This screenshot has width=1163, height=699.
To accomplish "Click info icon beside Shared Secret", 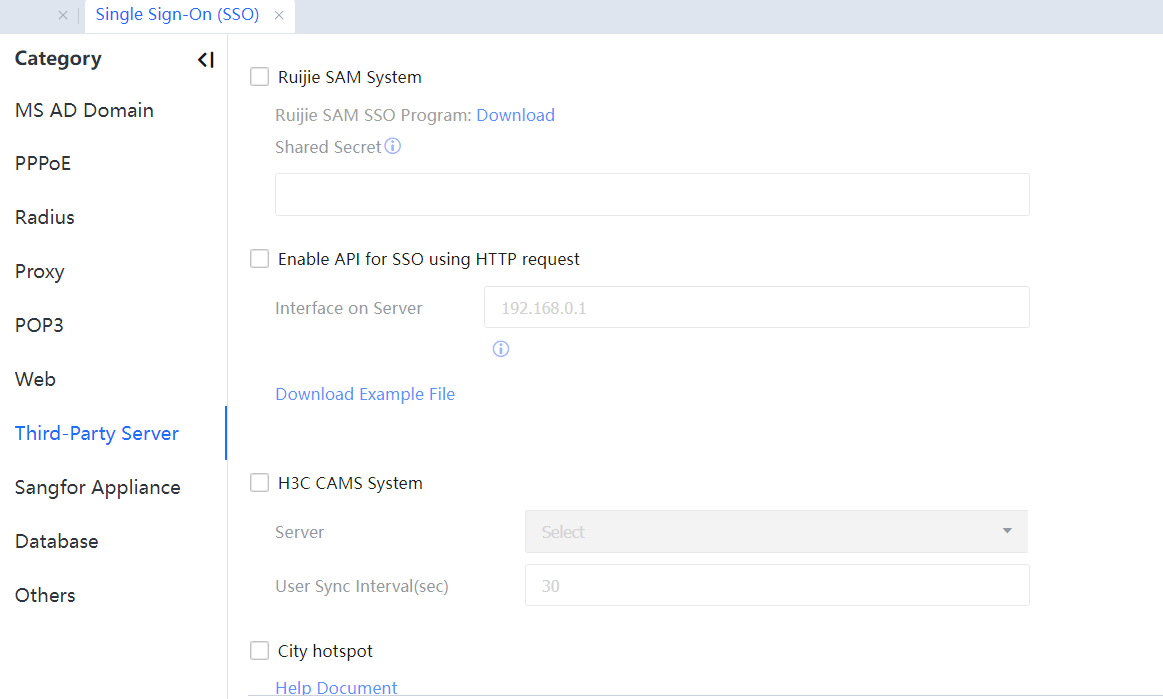I will [x=393, y=147].
